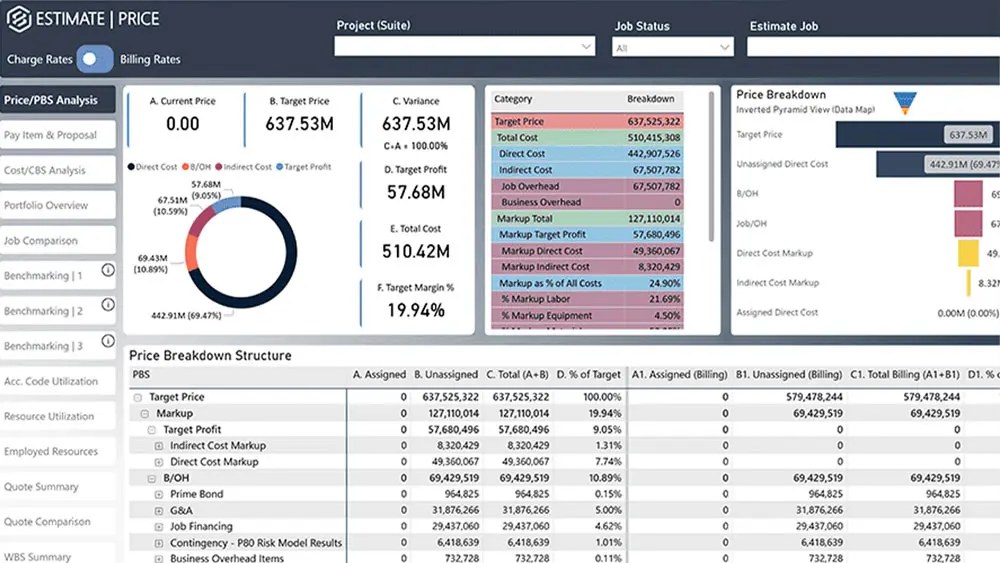Image resolution: width=1000 pixels, height=563 pixels.
Task: Click the 'B1. Unassigned (Billing)' column header
Action: (x=789, y=375)
